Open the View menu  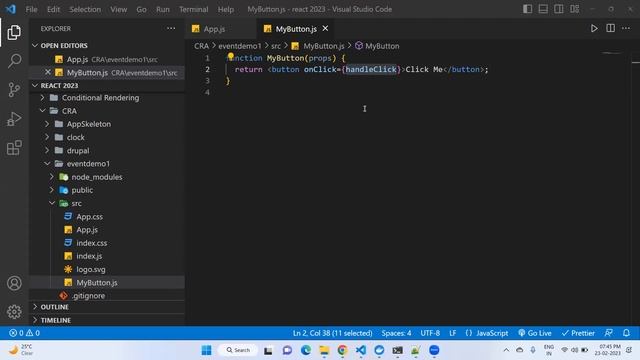(118, 9)
